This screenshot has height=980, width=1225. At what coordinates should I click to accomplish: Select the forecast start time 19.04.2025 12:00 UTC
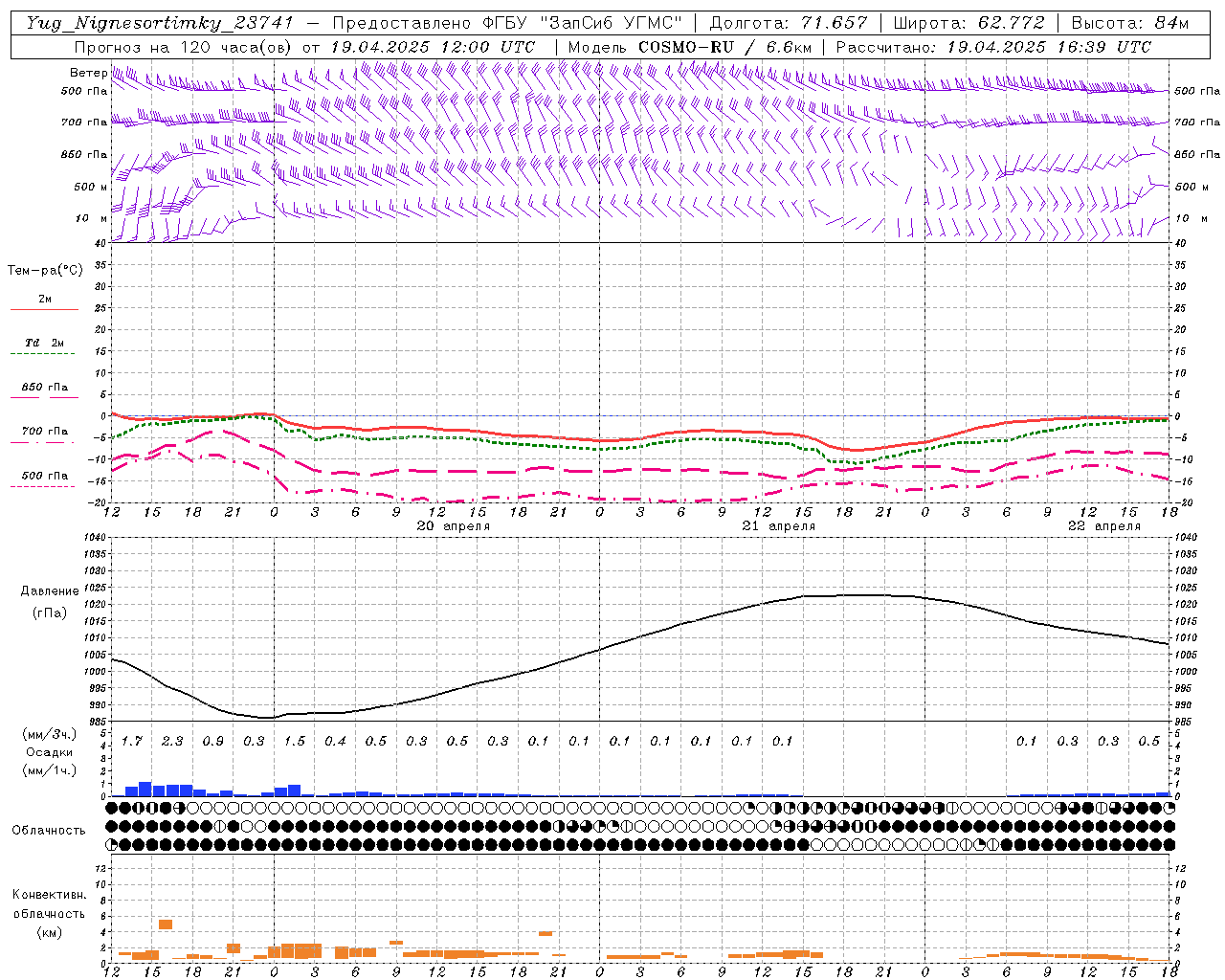(x=433, y=47)
